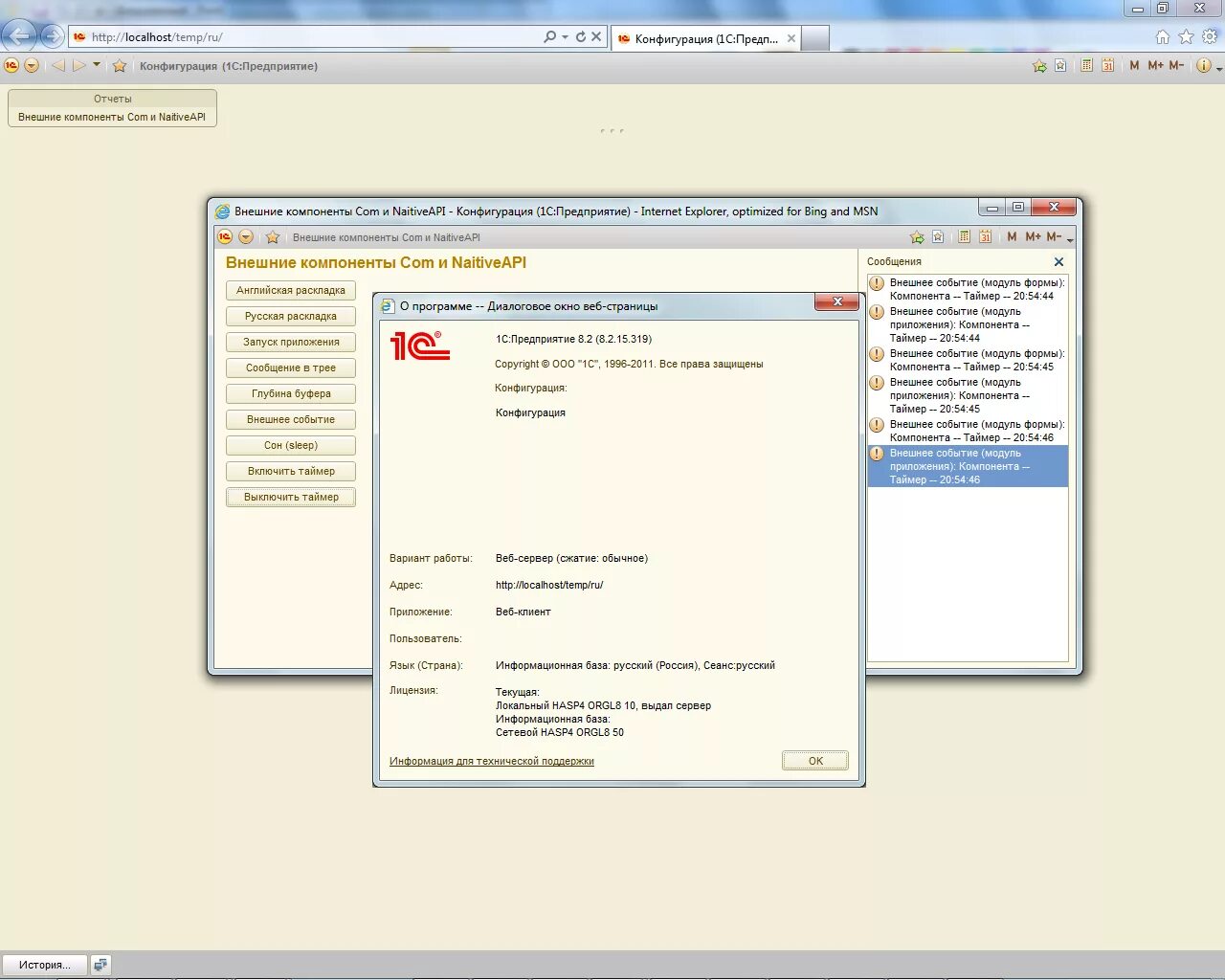The width and height of the screenshot is (1225, 980).
Task: Go back with the main toolbar left arrow
Action: pyautogui.click(x=57, y=66)
